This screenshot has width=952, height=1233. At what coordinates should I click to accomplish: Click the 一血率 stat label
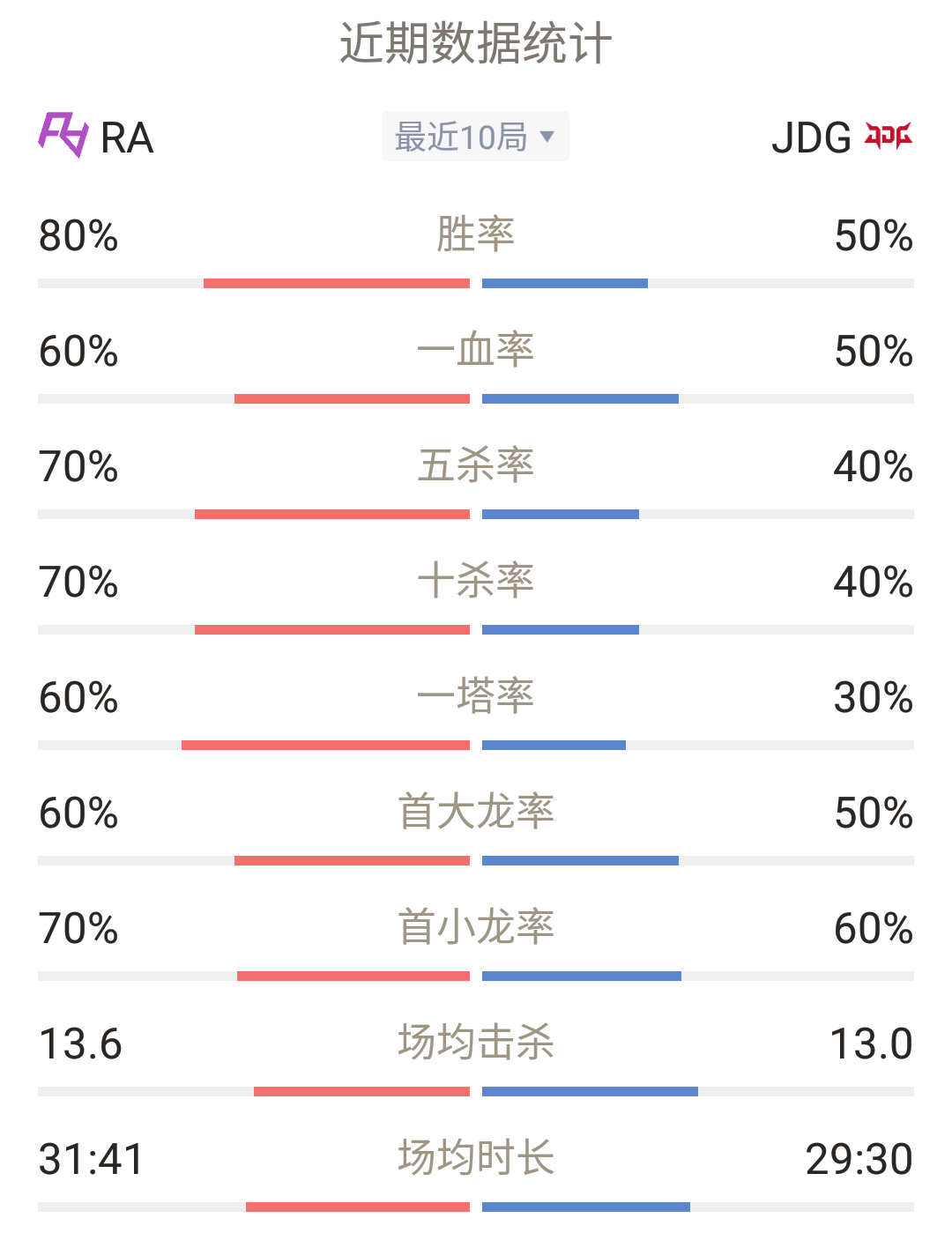click(476, 350)
